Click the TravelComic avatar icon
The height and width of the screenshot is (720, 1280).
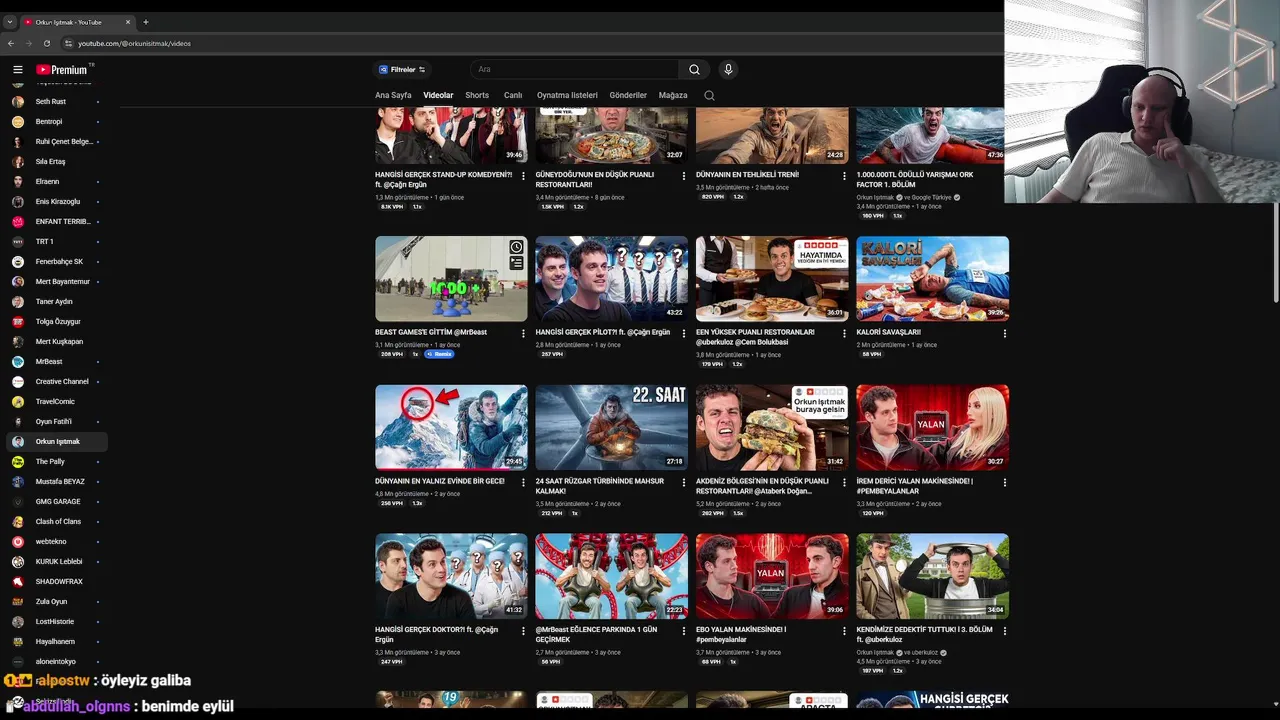18,401
